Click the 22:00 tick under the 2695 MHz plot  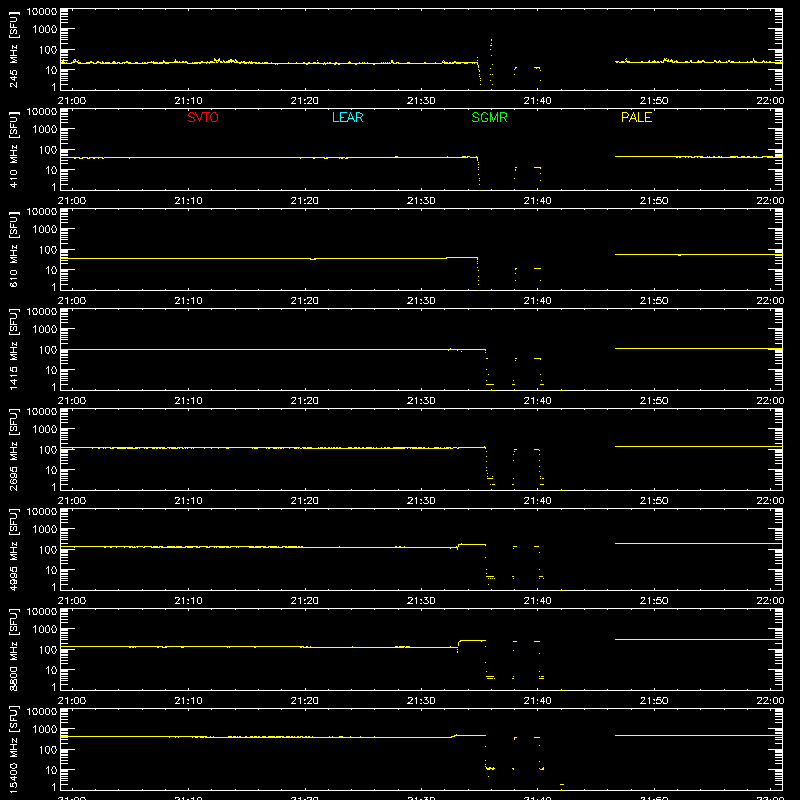click(x=770, y=501)
